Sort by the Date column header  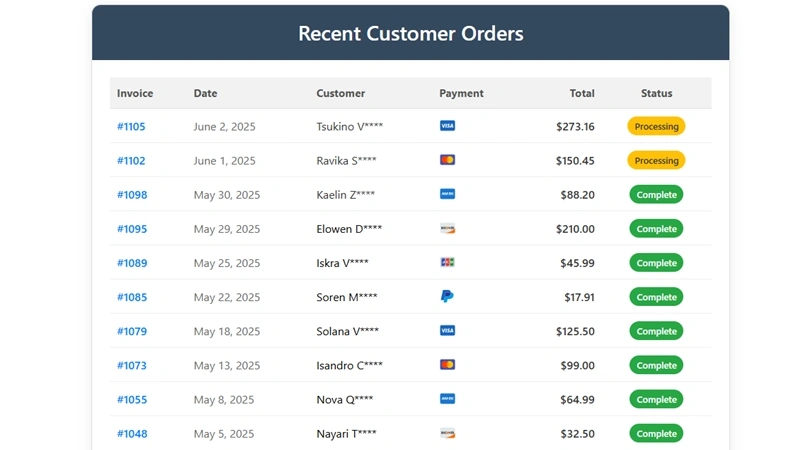(x=206, y=93)
